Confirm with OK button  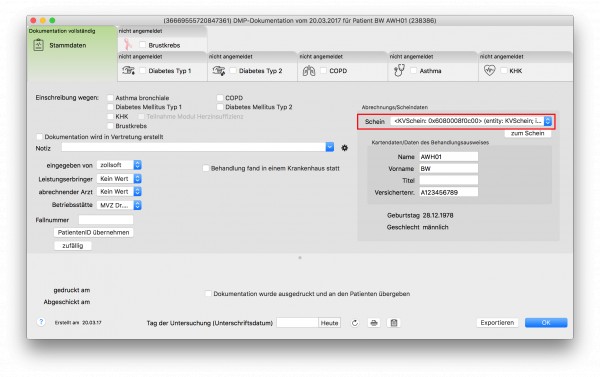click(546, 323)
